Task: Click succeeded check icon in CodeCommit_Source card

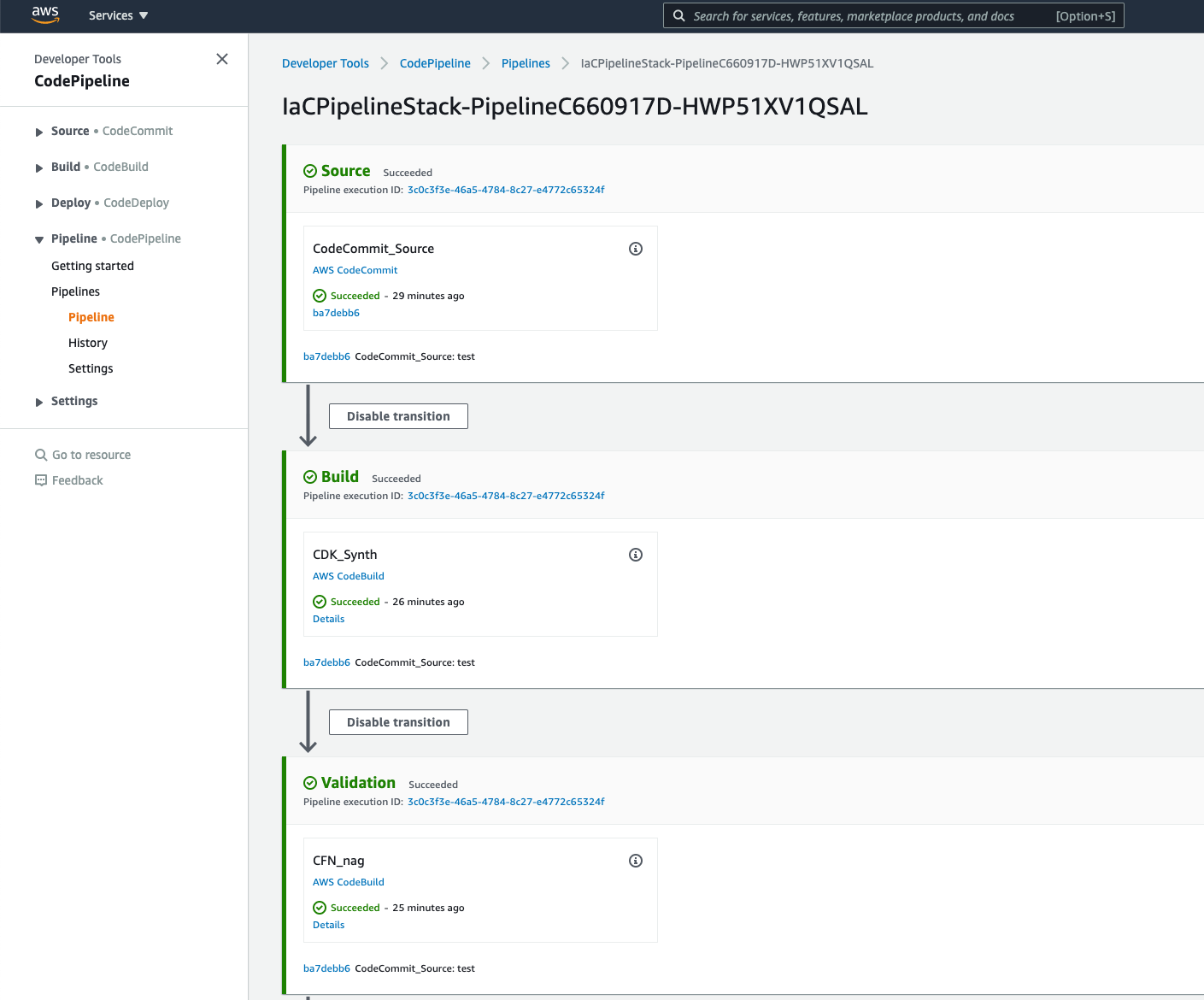Action: pos(320,296)
